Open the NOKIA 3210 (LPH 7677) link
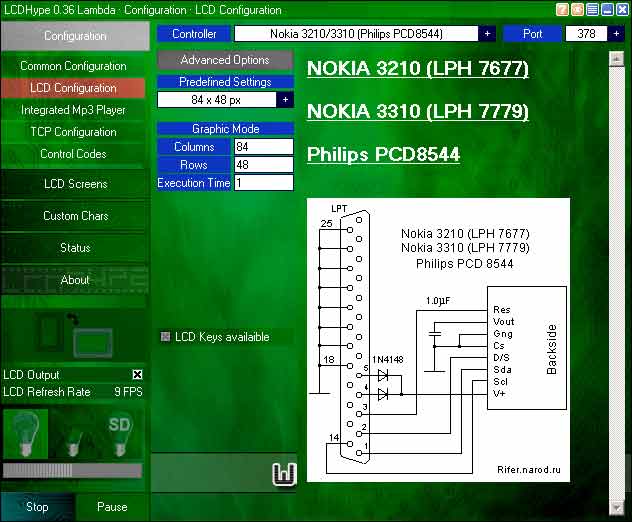The width and height of the screenshot is (632, 522). click(418, 69)
